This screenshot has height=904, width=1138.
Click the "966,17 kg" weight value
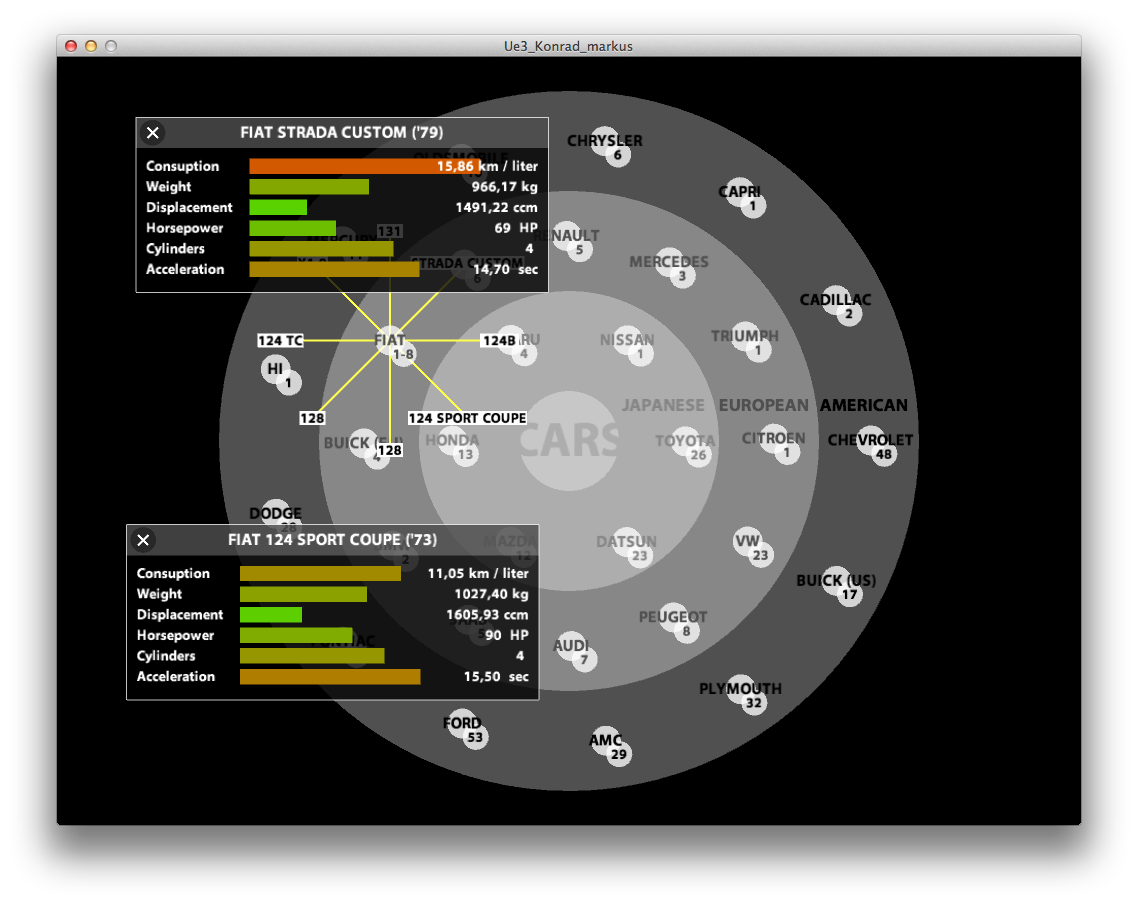click(504, 186)
